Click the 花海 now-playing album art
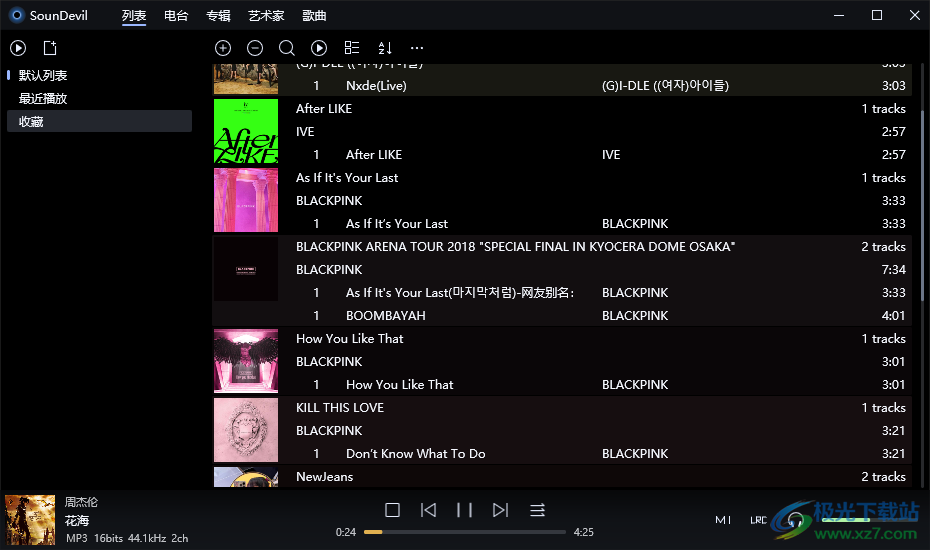 click(x=30, y=520)
